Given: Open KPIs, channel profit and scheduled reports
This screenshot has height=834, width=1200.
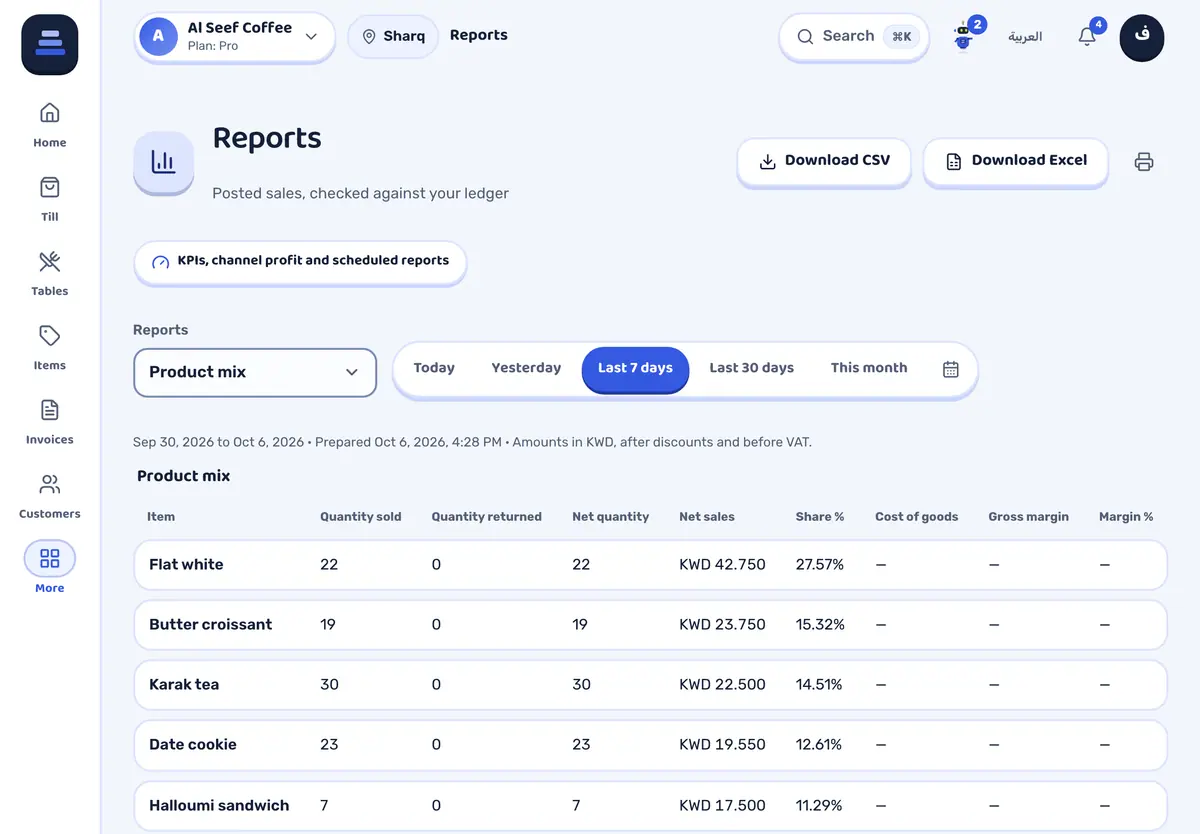Looking at the screenshot, I should pos(300,262).
